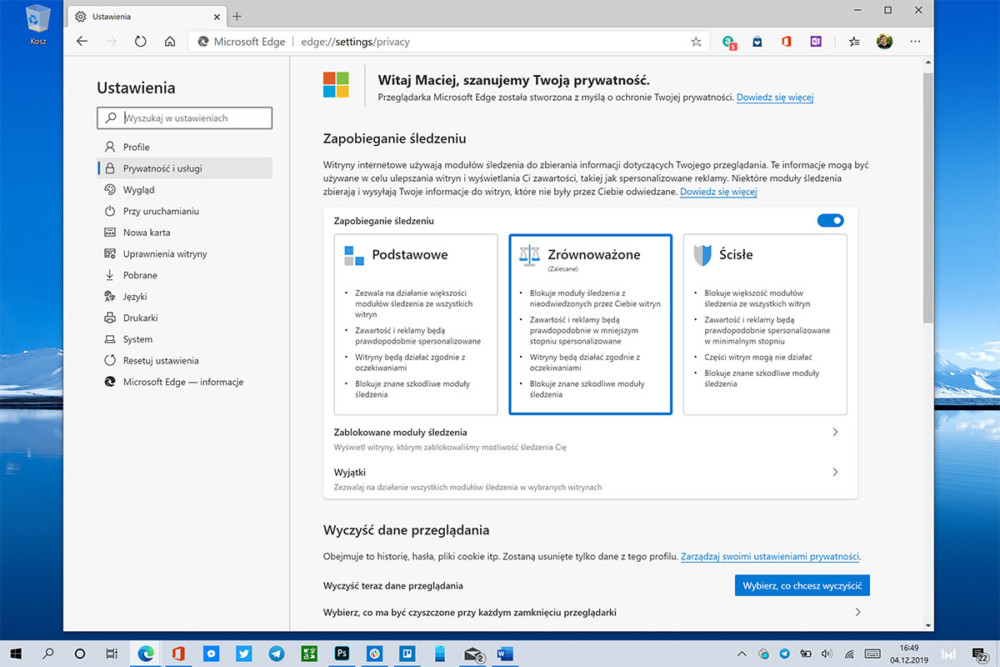Select the Ścisłe tracking prevention card
Screen dimensions: 1000x667
[x=765, y=324]
